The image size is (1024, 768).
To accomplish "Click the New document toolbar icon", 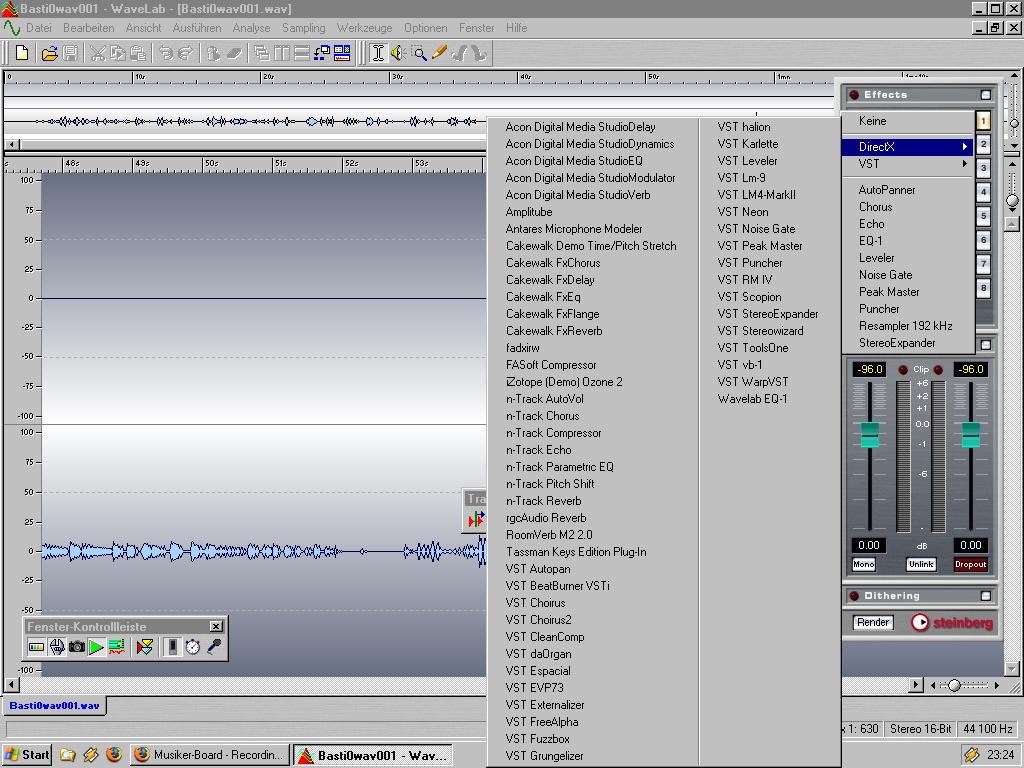I will click(x=22, y=53).
